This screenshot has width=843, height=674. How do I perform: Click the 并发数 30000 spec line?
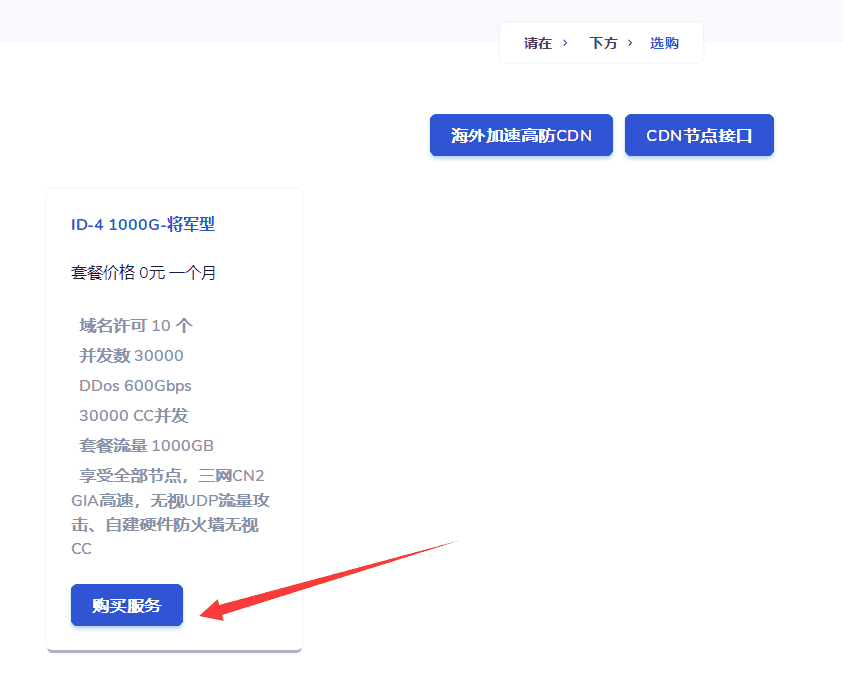click(133, 355)
